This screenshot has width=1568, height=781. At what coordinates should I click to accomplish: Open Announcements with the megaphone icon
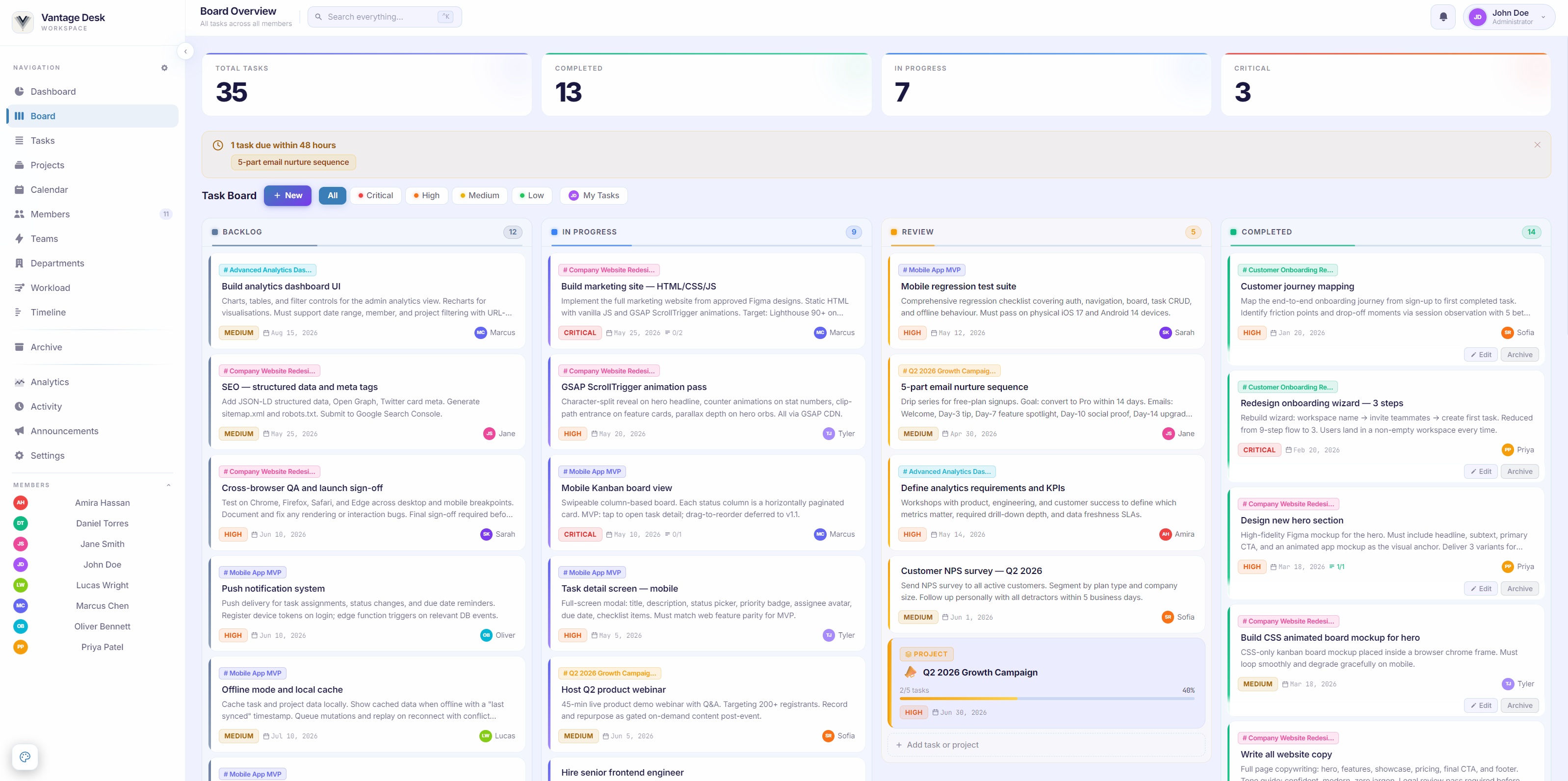(x=93, y=431)
